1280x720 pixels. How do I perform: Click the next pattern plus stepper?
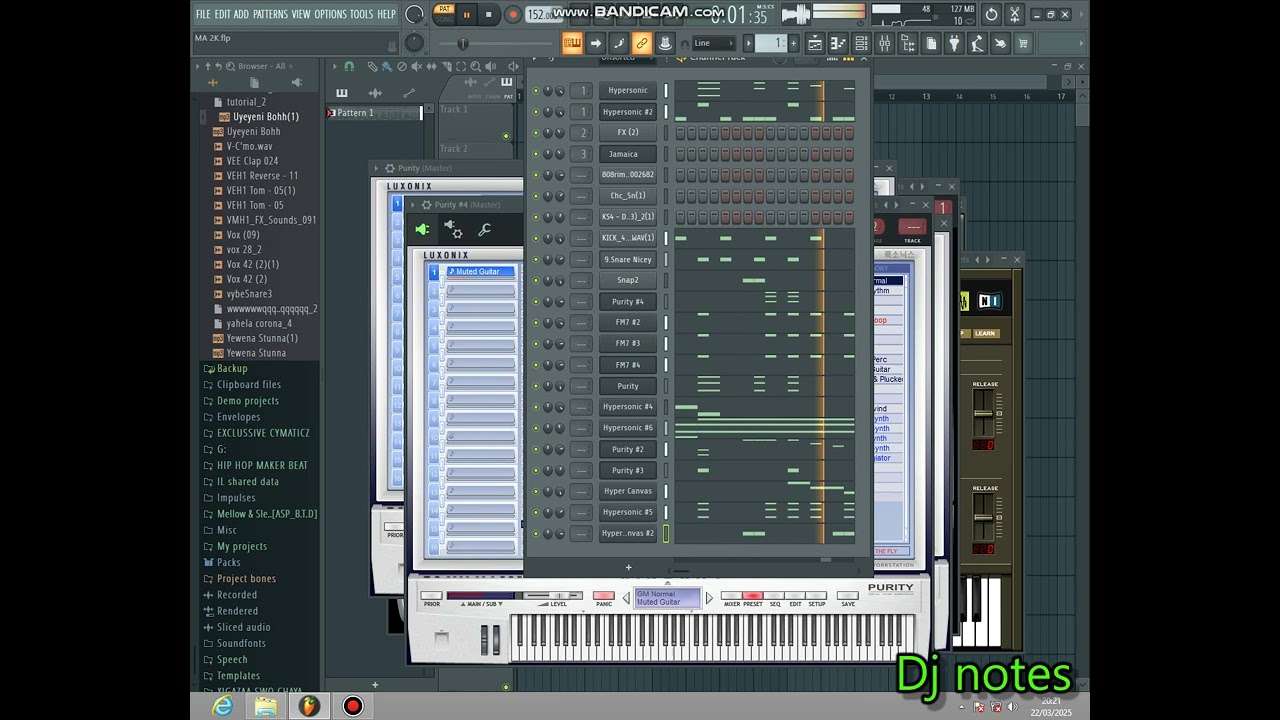[x=793, y=43]
